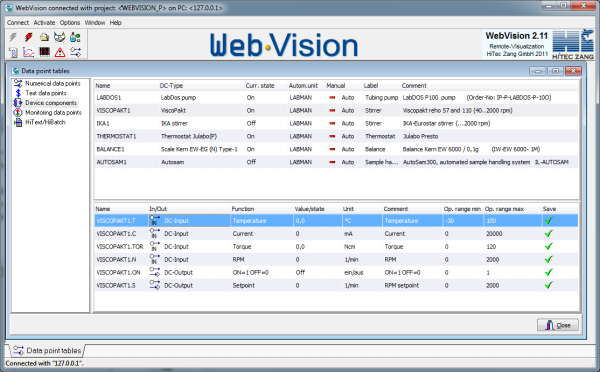Select the THERMOSTAT1 device row name
The height and width of the screenshot is (372, 600).
116,136
